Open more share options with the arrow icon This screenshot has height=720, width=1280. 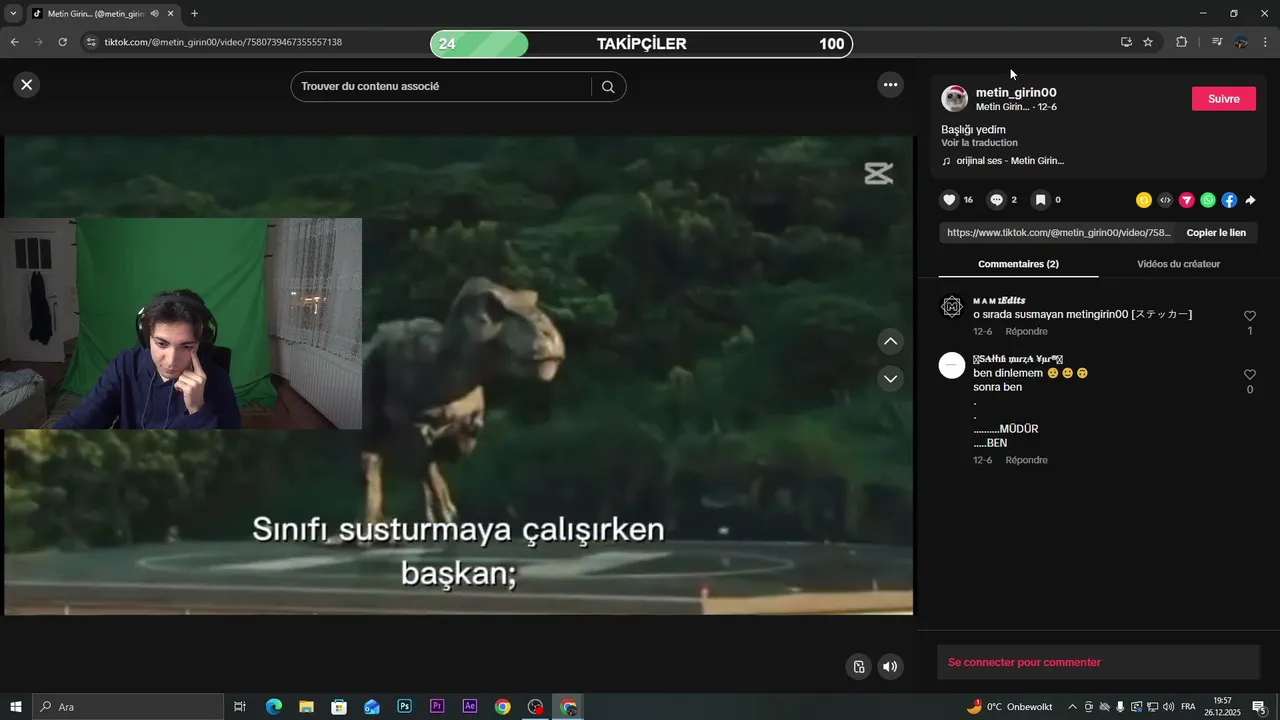click(x=1250, y=200)
